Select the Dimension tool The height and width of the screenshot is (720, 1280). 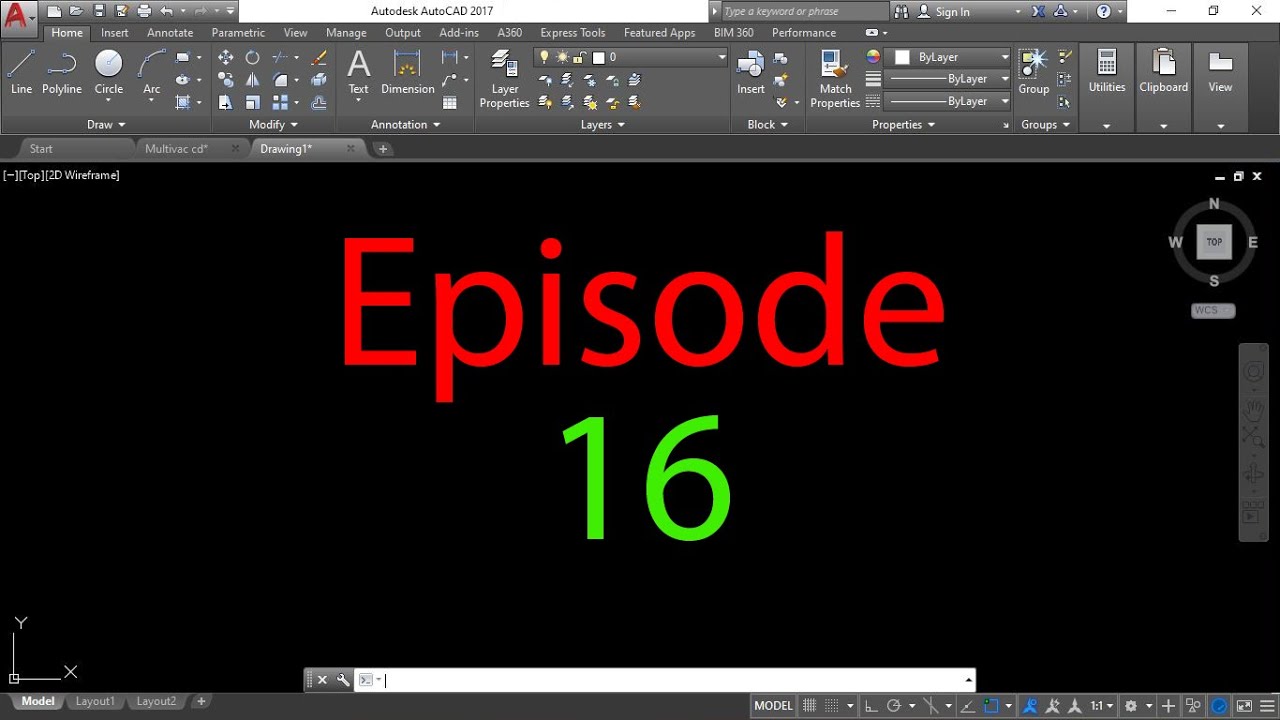407,72
